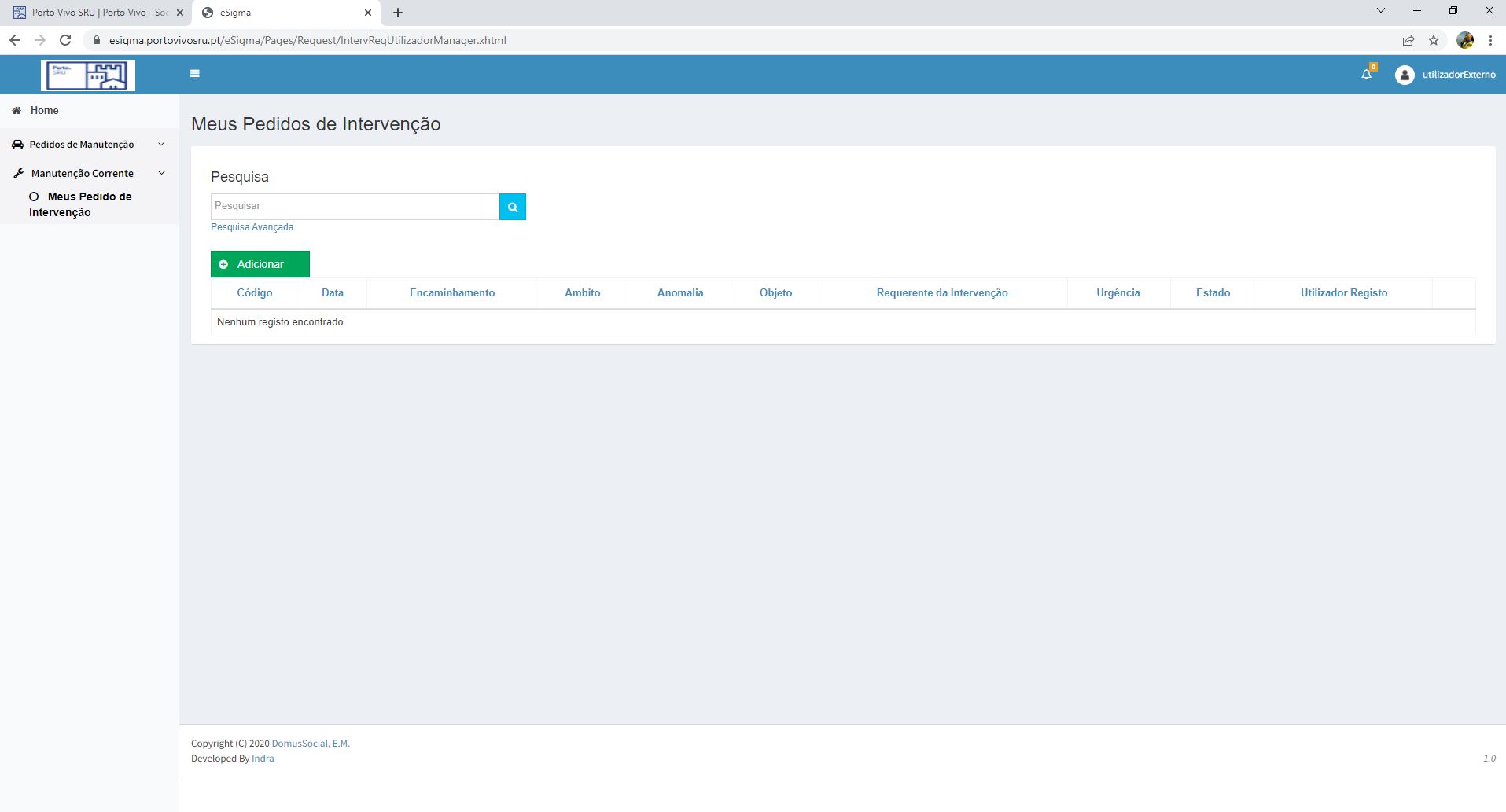The width and height of the screenshot is (1506, 812).
Task: Click the Porto Vivo SRU logo
Action: tap(88, 75)
